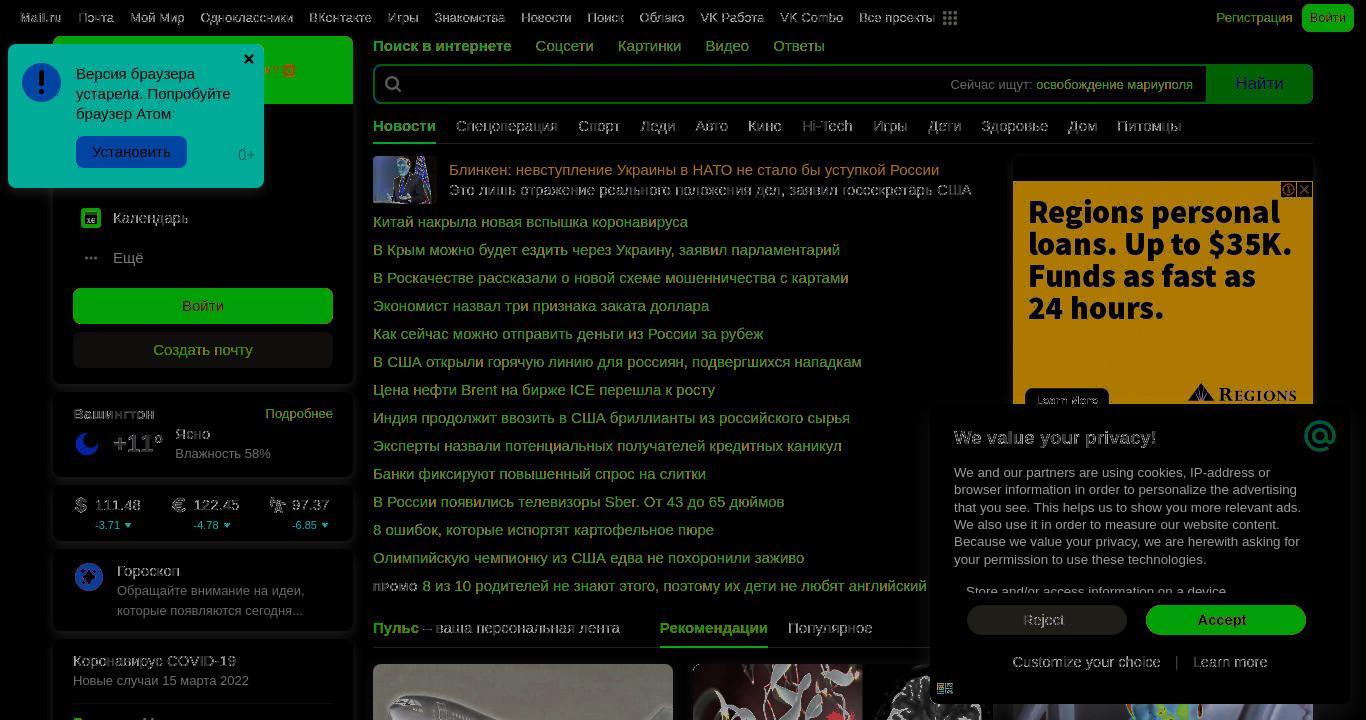Select the Авто news tab
The image size is (1366, 720).
(711, 126)
